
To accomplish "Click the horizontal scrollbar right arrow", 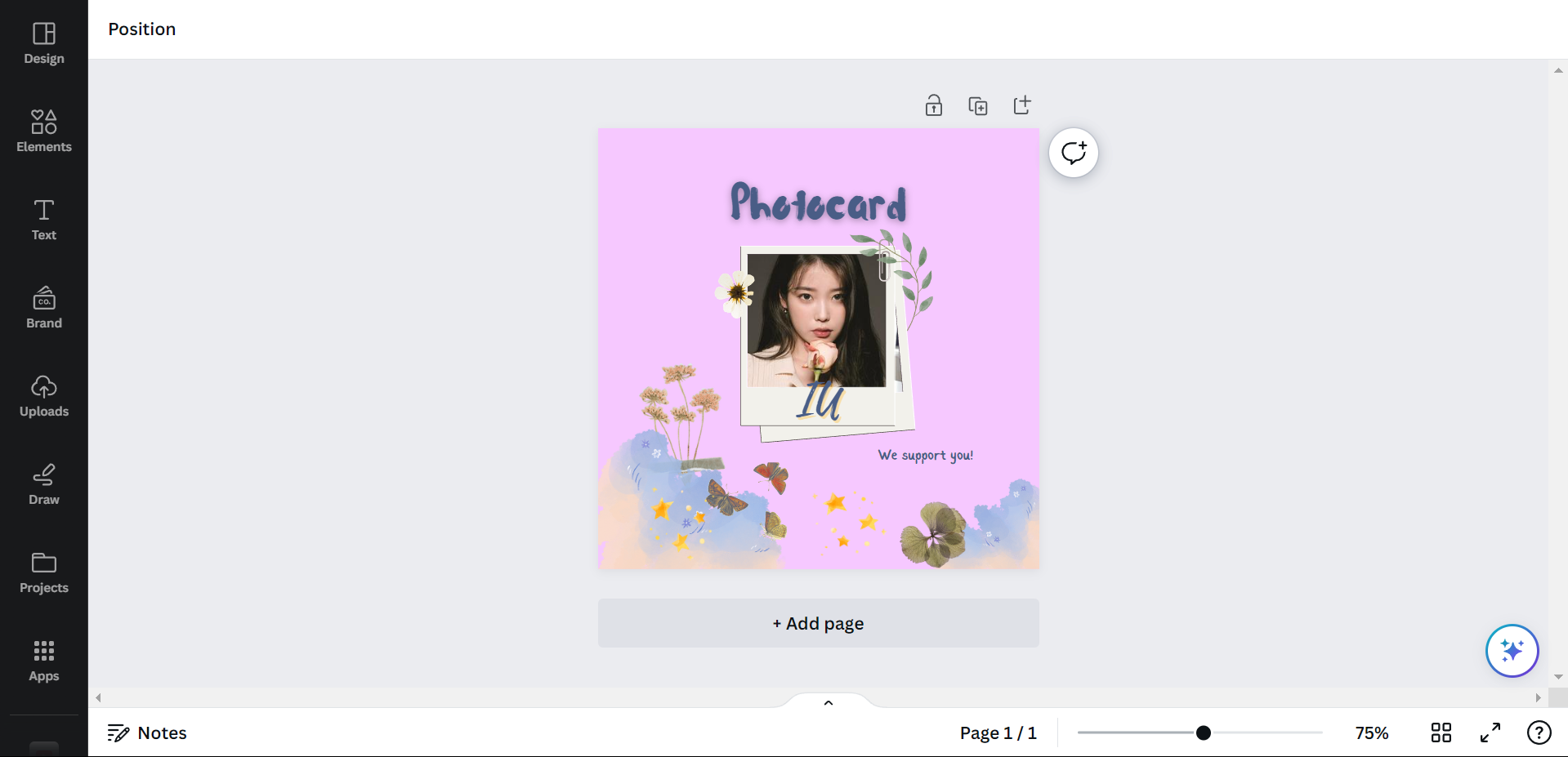I will tap(1538, 697).
